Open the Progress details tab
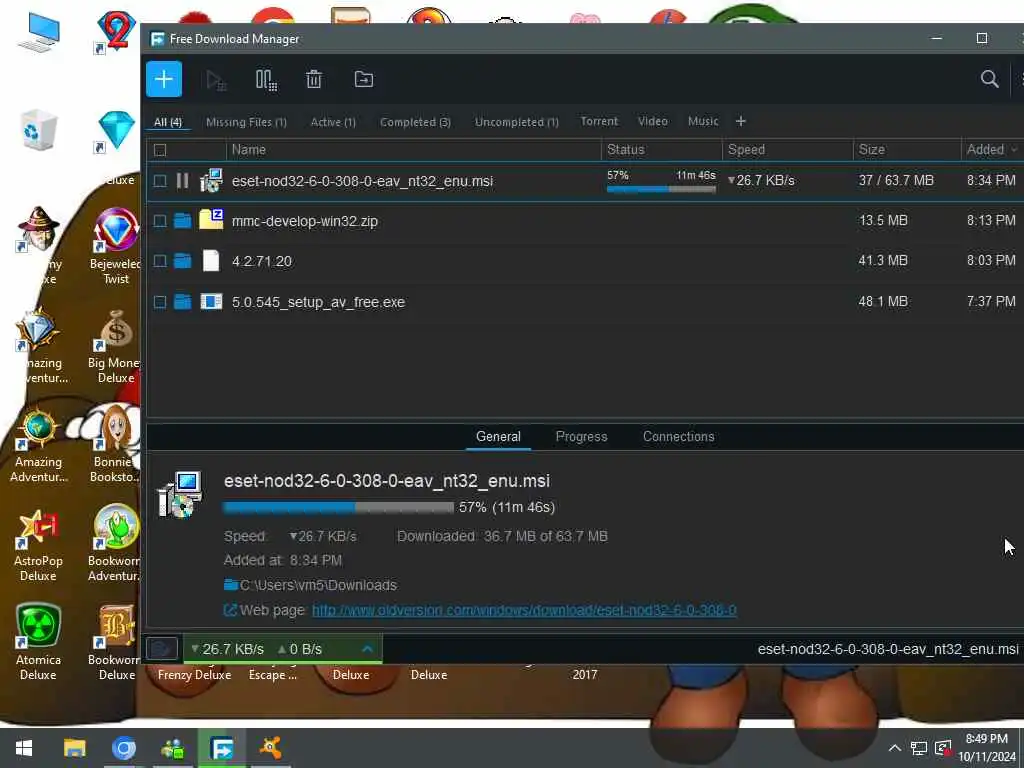 point(581,437)
